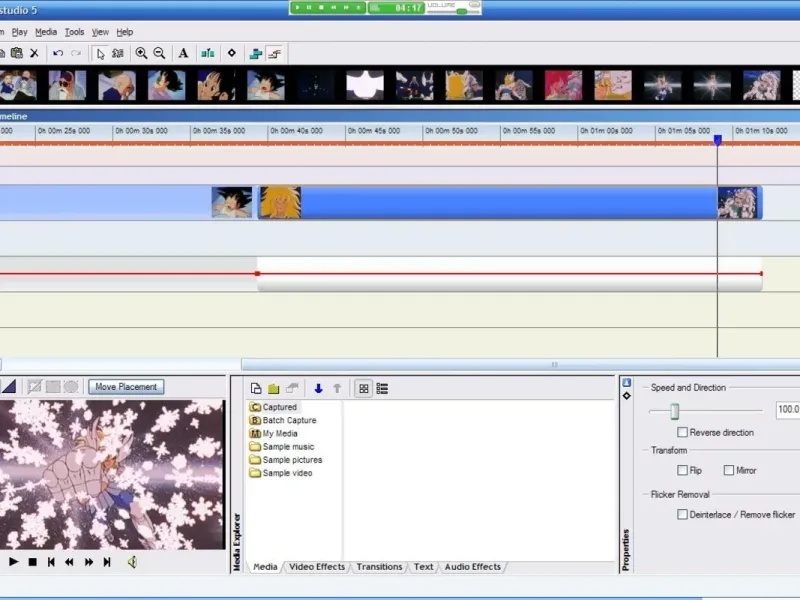This screenshot has width=800, height=600.
Task: Check the Flip transform option
Action: 682,470
